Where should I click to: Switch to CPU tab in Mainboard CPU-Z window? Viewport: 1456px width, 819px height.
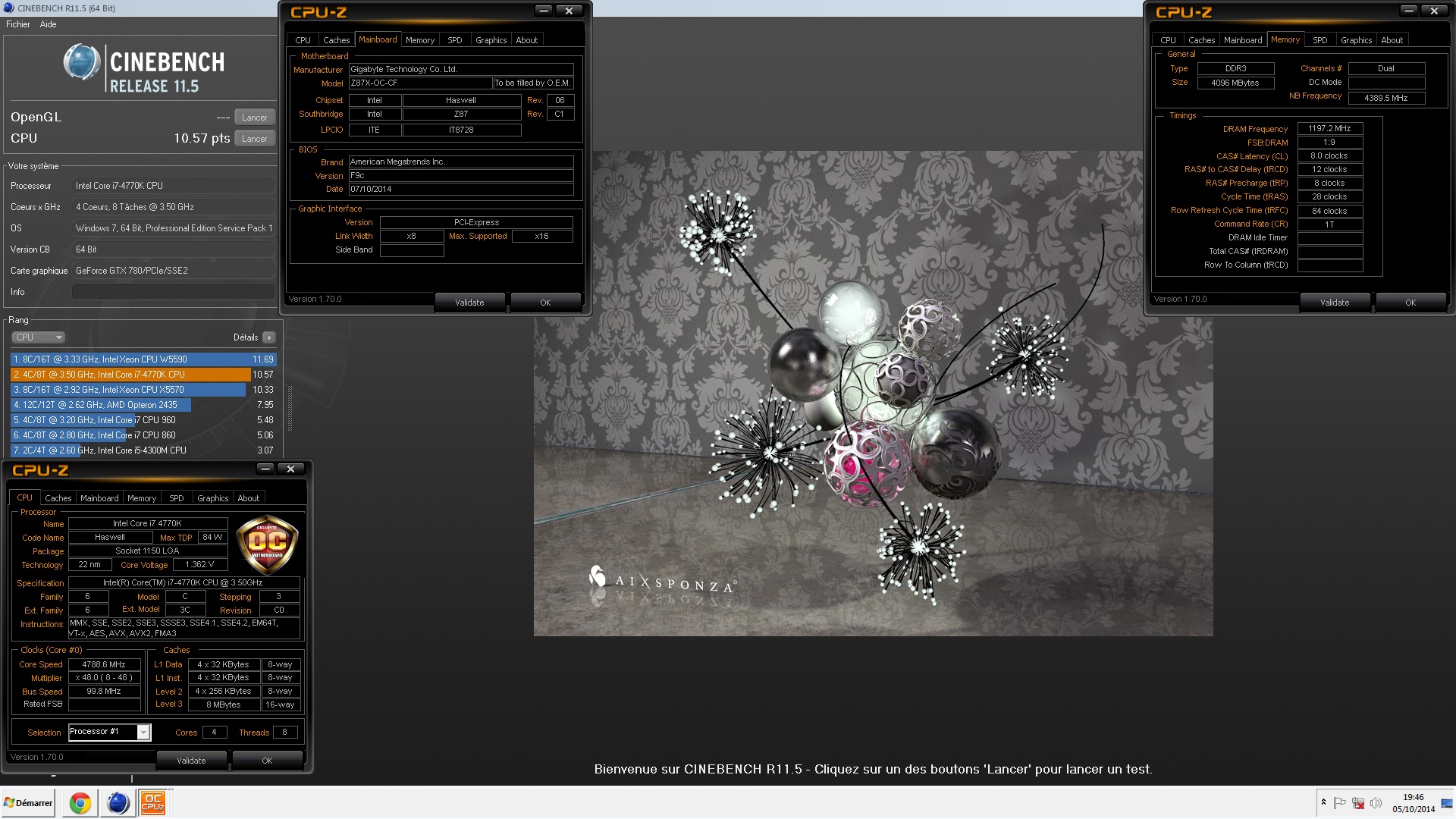[303, 40]
